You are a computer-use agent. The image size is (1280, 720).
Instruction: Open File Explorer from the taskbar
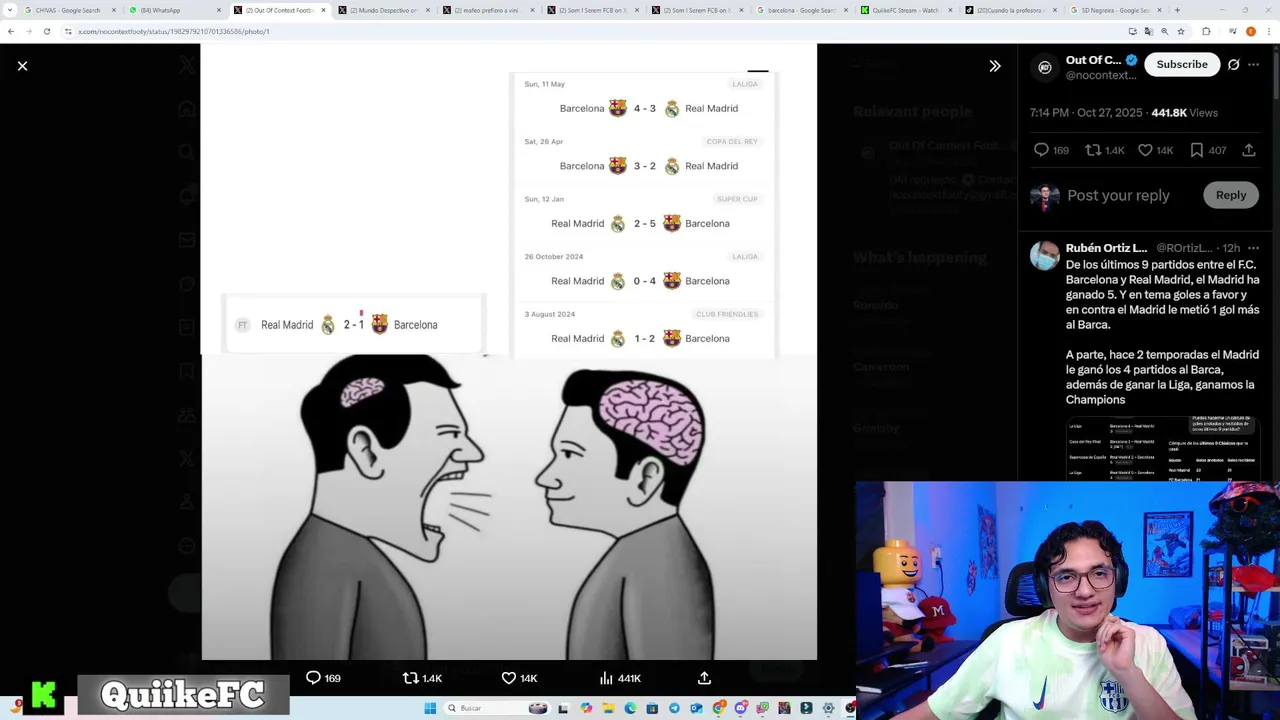point(608,708)
